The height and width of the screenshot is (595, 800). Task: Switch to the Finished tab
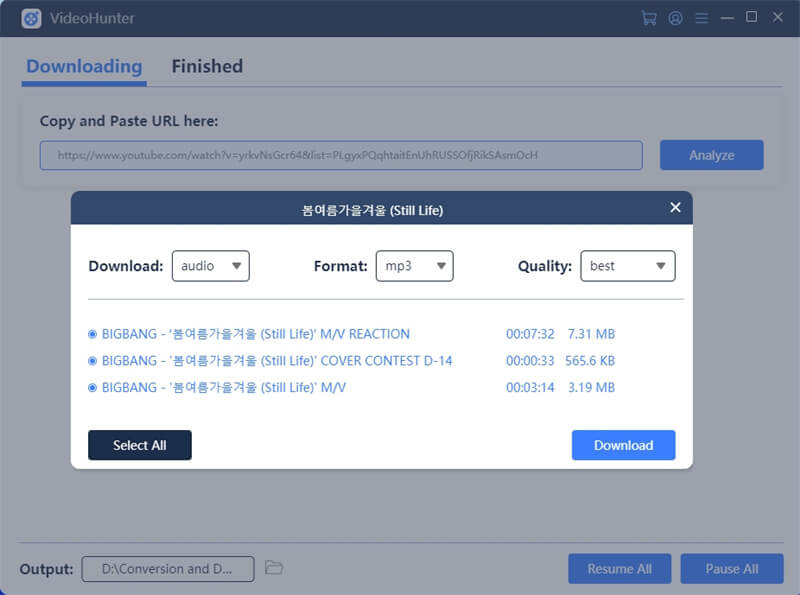pyautogui.click(x=207, y=66)
